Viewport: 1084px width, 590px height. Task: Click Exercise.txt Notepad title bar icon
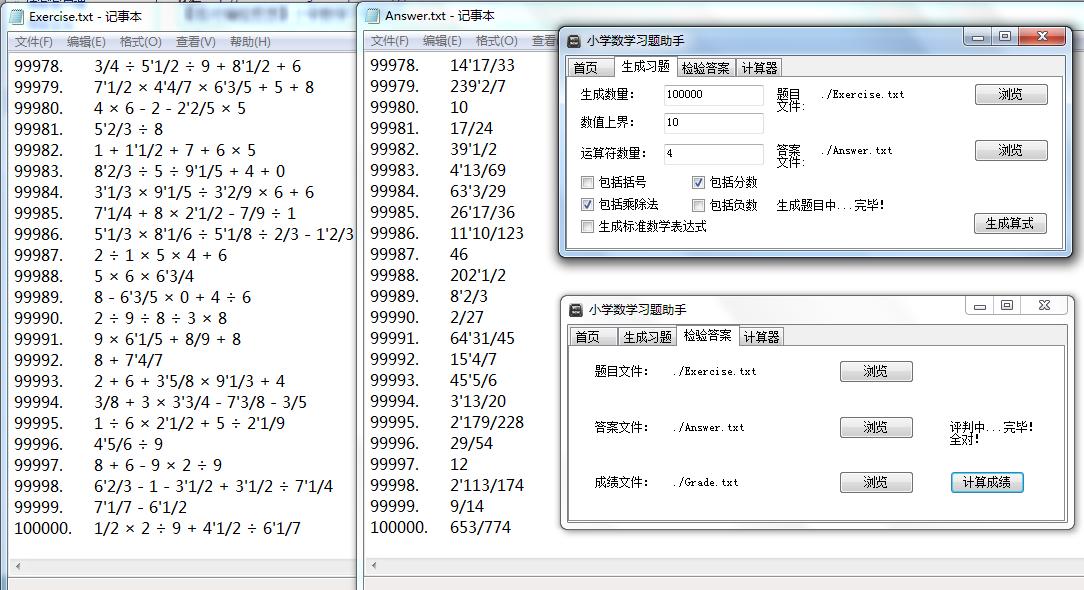click(17, 16)
